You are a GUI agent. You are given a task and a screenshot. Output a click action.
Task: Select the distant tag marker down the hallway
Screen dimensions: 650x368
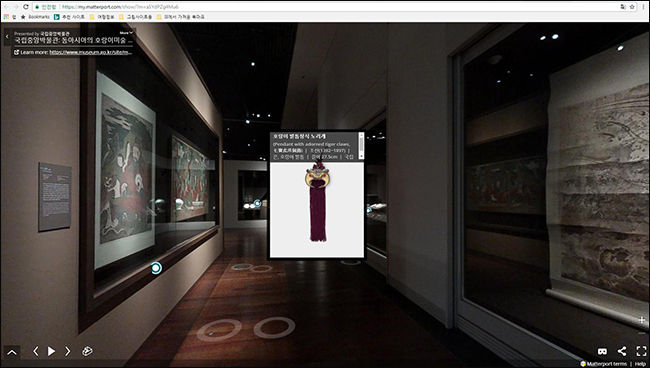point(257,203)
